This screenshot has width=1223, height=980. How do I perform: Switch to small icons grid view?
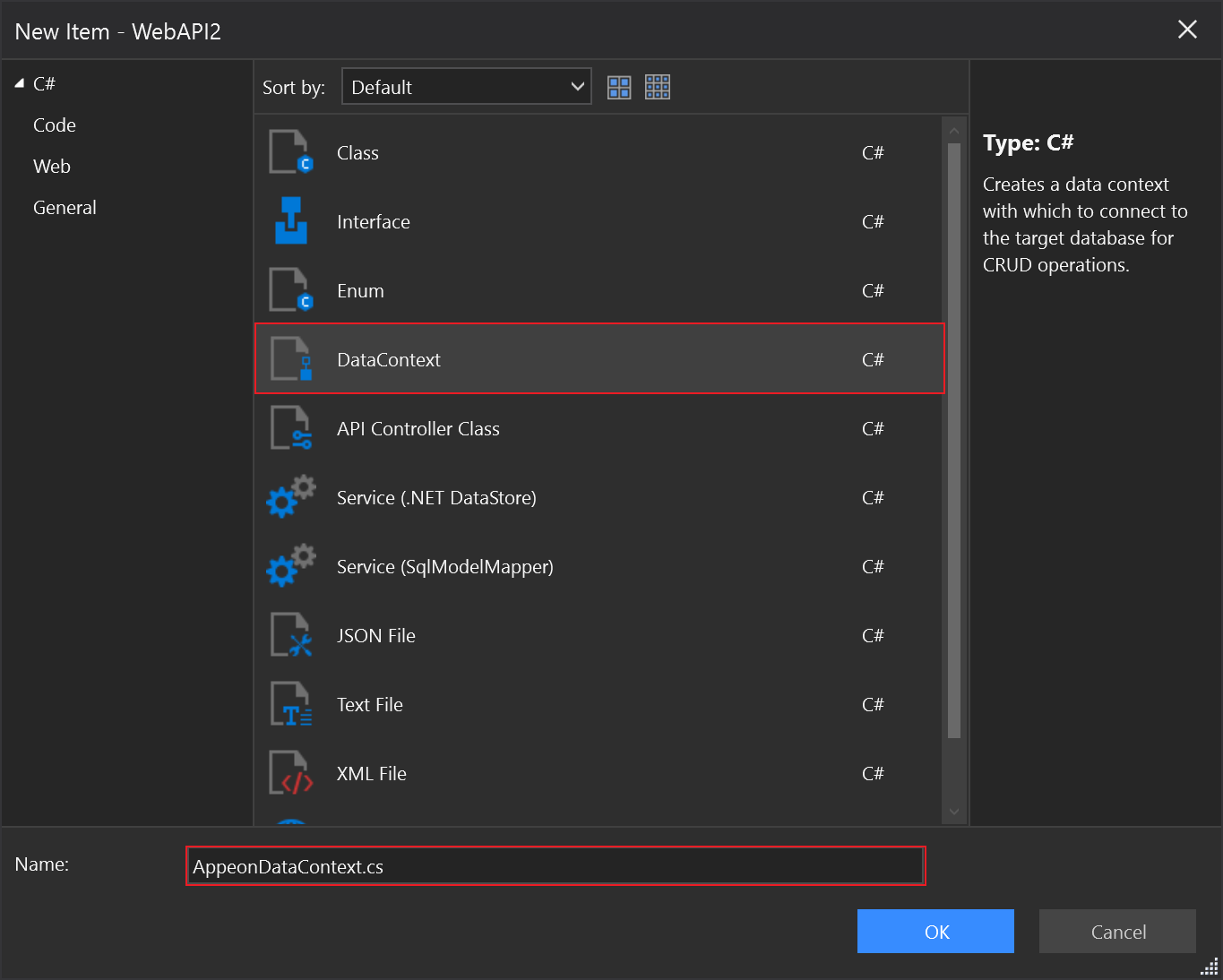coord(658,87)
